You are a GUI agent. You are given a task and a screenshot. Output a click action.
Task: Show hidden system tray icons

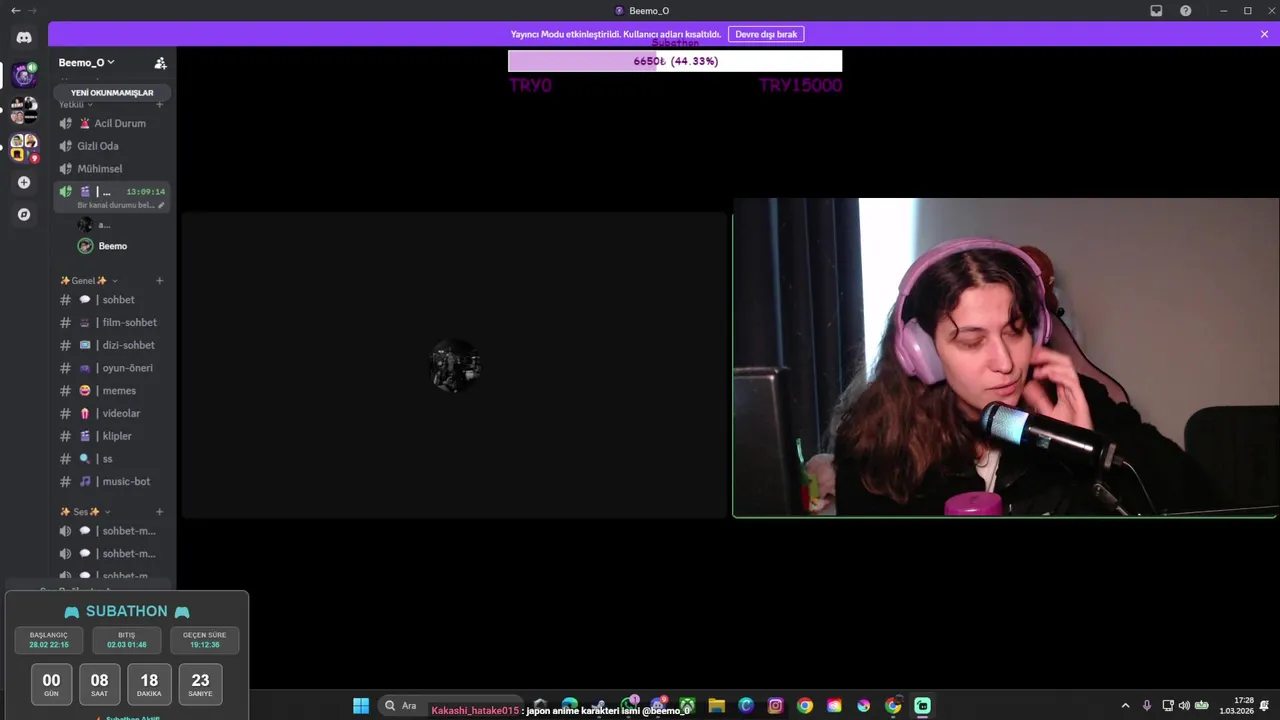[1125, 706]
